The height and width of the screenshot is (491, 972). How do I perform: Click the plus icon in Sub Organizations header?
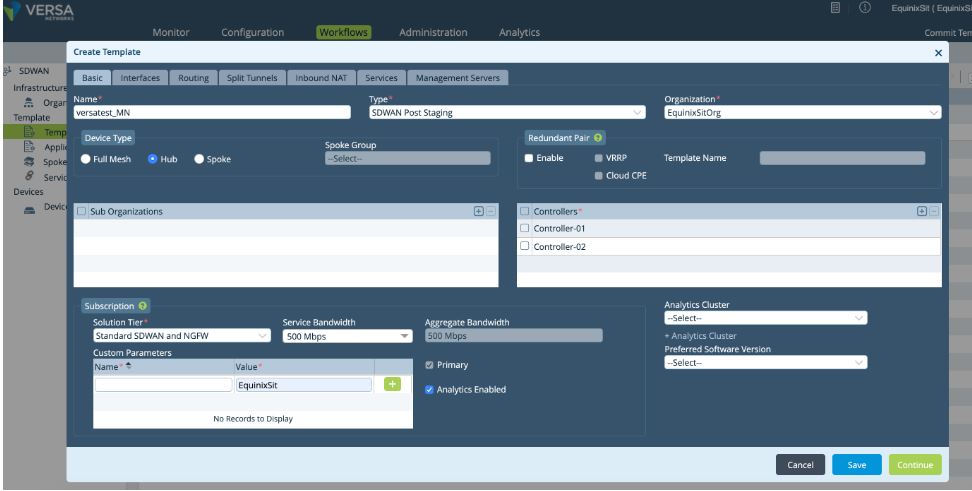coord(478,211)
